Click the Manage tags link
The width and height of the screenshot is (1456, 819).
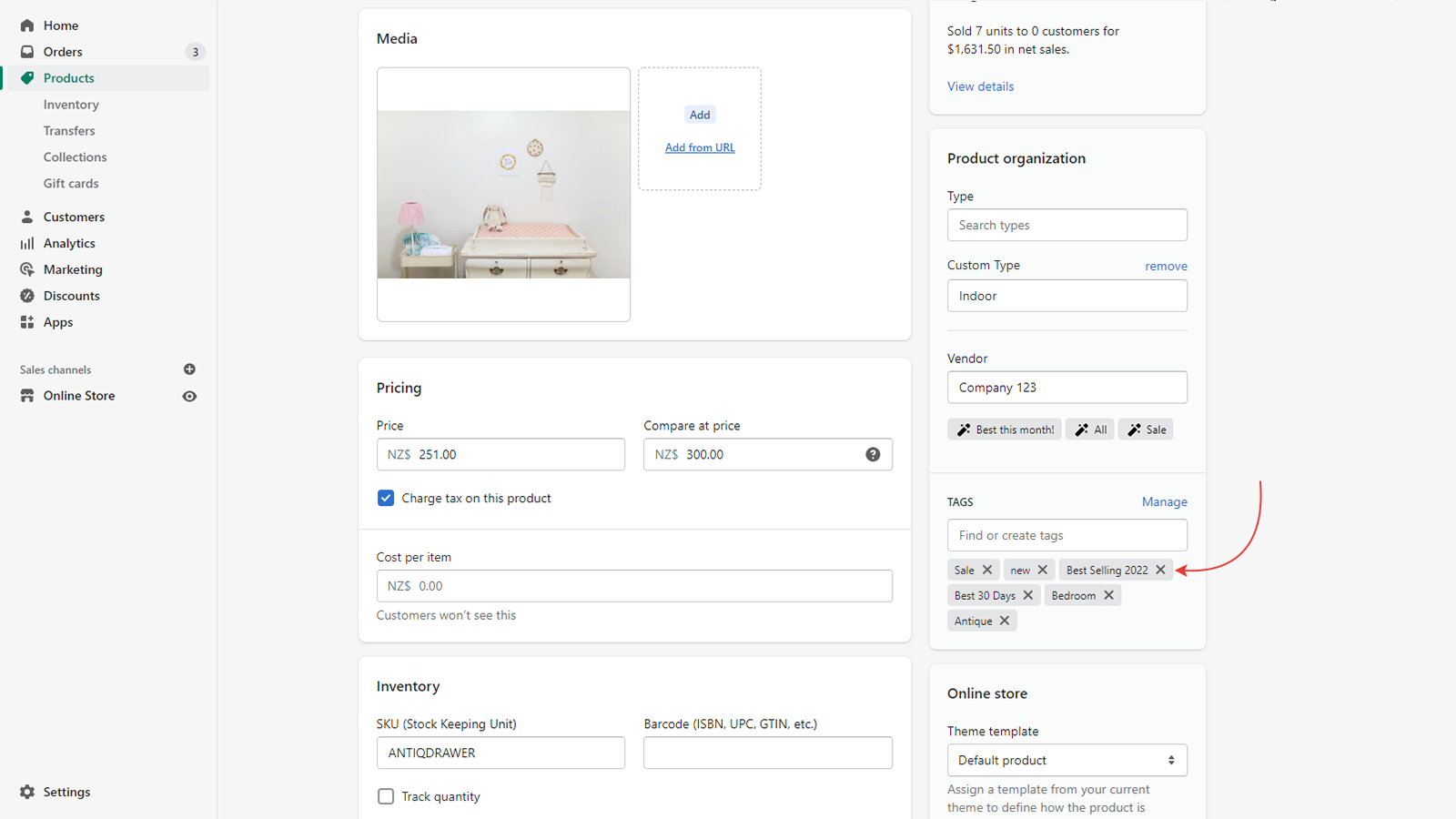pyautogui.click(x=1164, y=501)
